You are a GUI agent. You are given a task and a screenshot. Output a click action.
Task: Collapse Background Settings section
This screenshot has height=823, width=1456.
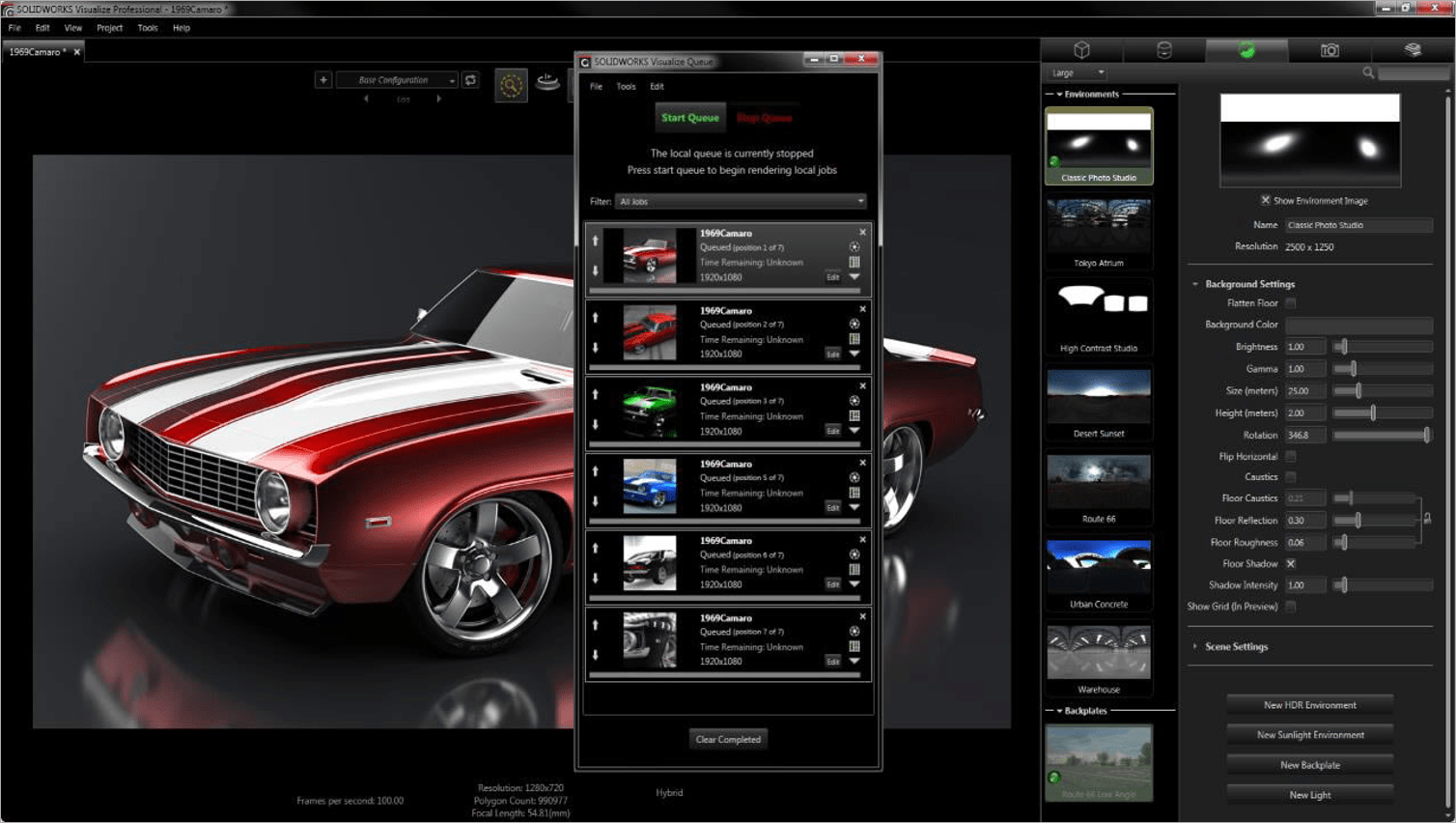pyautogui.click(x=1195, y=284)
